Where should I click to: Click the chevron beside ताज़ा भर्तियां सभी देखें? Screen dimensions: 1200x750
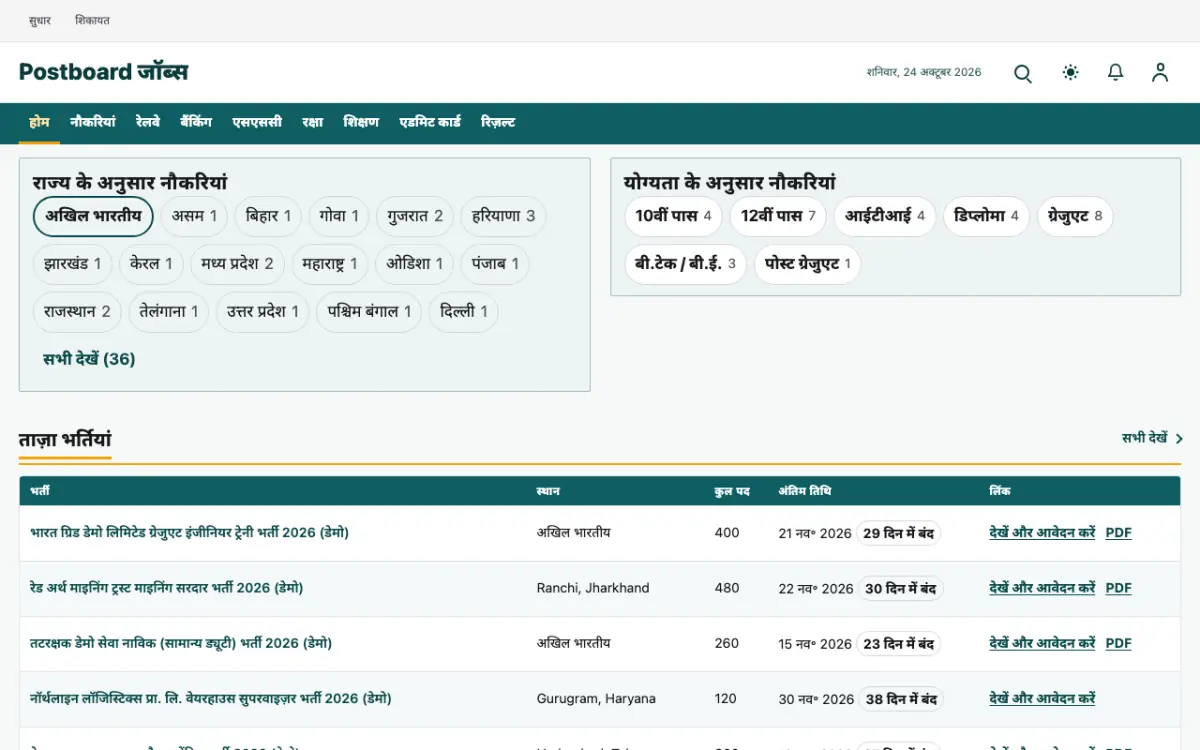tap(1179, 439)
